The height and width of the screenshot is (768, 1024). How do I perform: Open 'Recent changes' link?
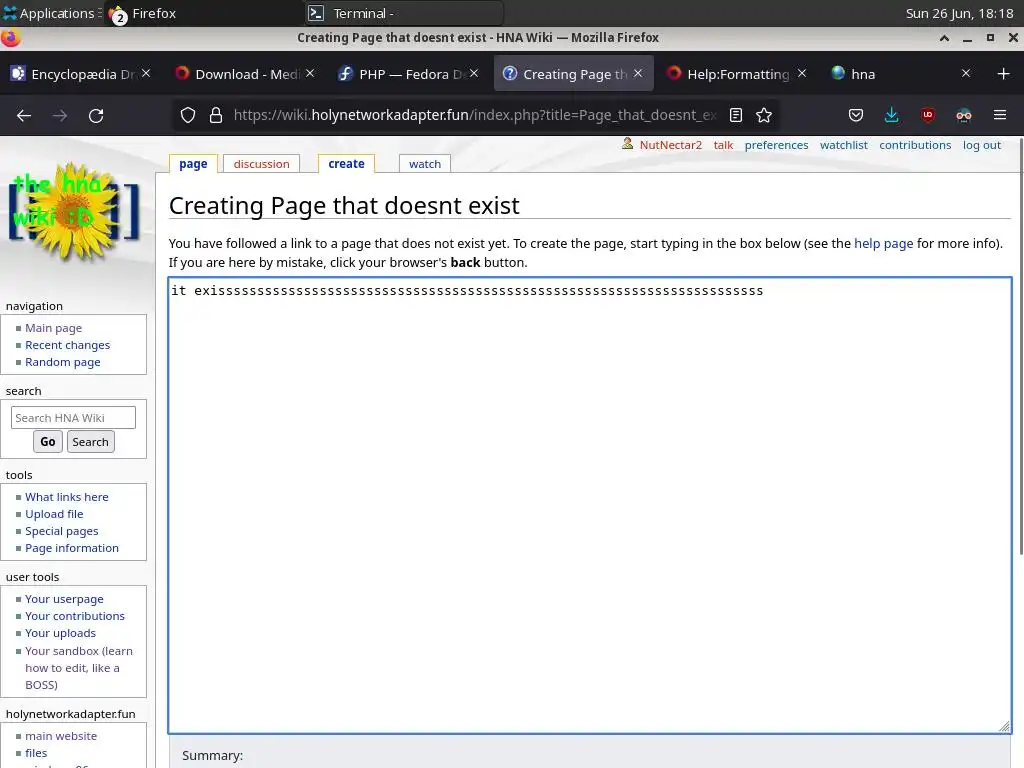(67, 345)
